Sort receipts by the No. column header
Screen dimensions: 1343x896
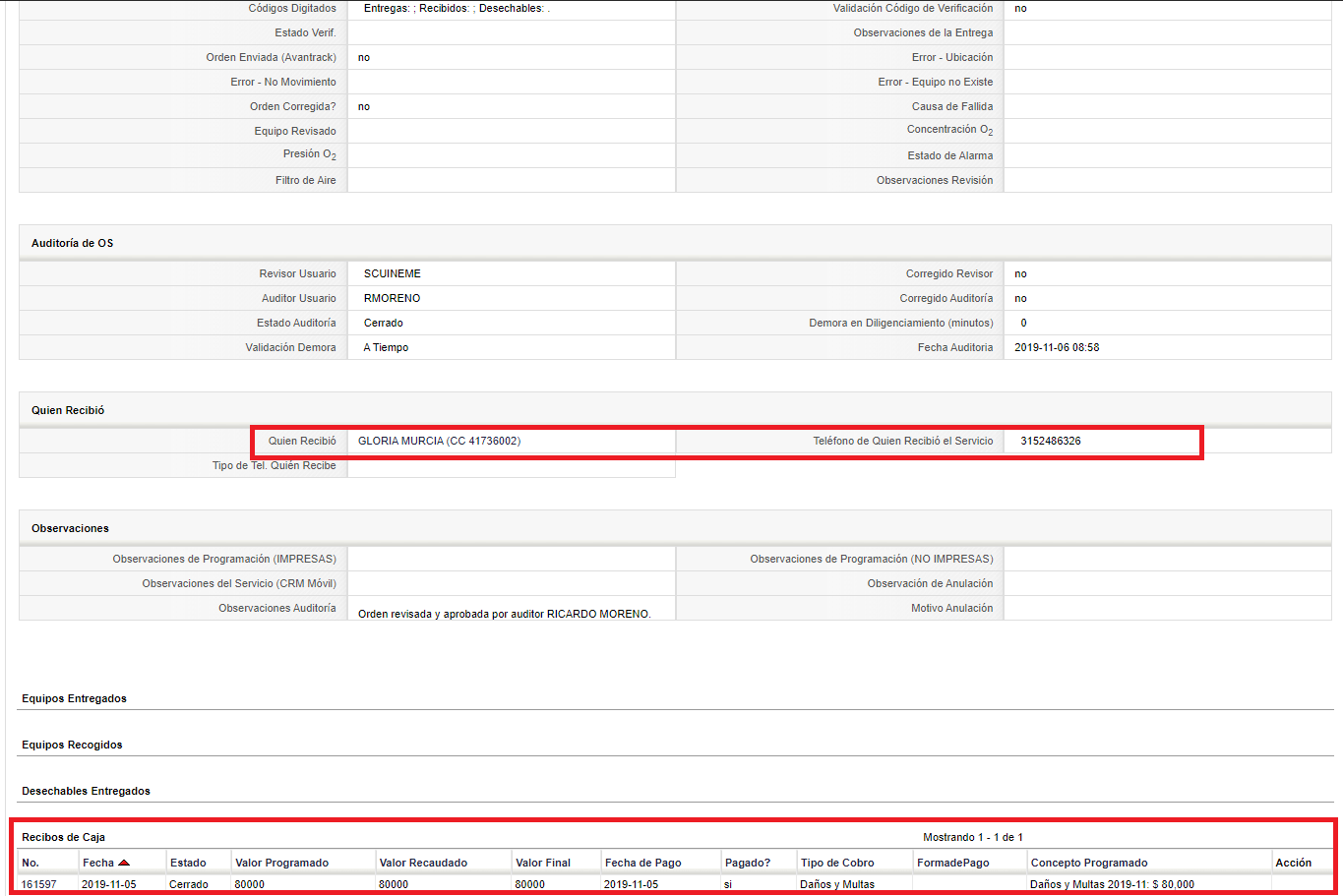coord(31,863)
